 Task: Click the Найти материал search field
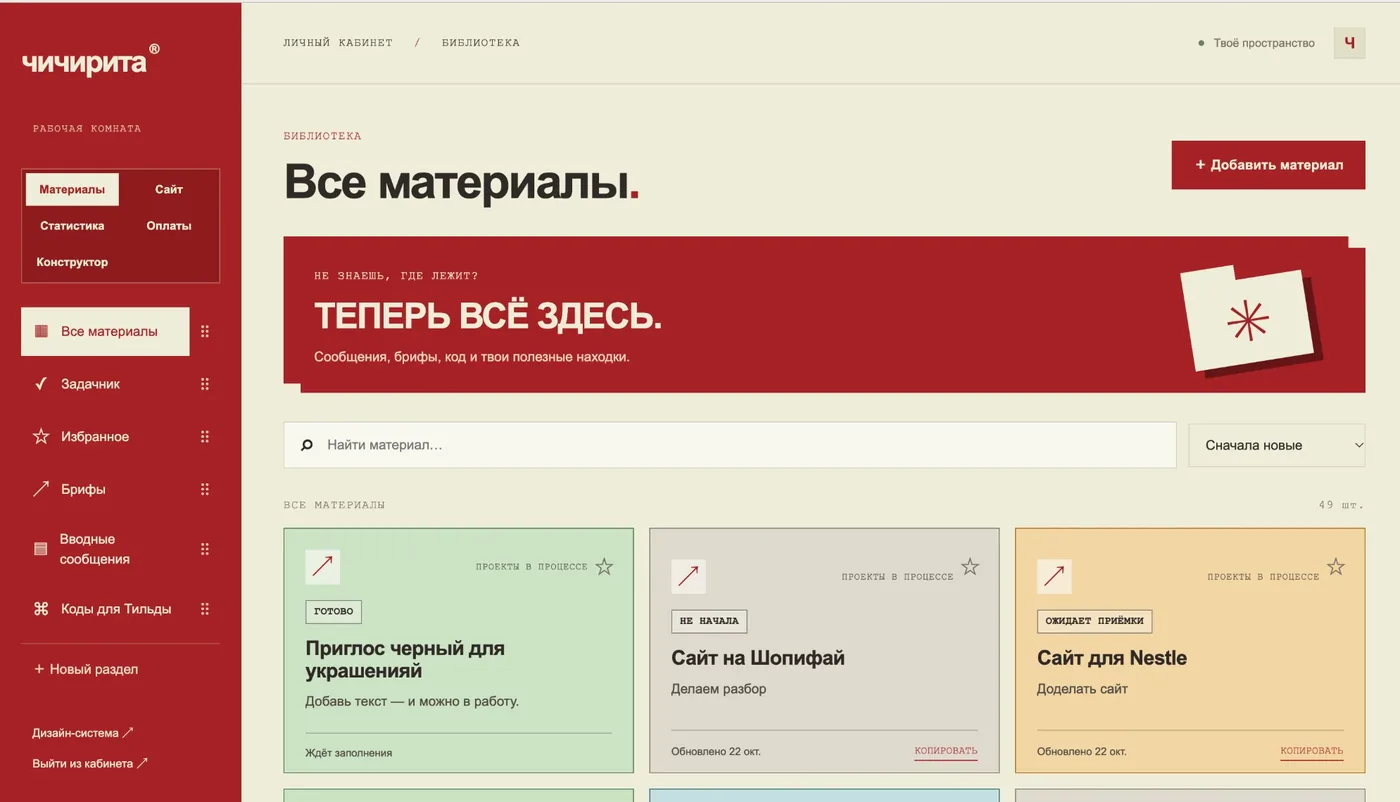730,445
